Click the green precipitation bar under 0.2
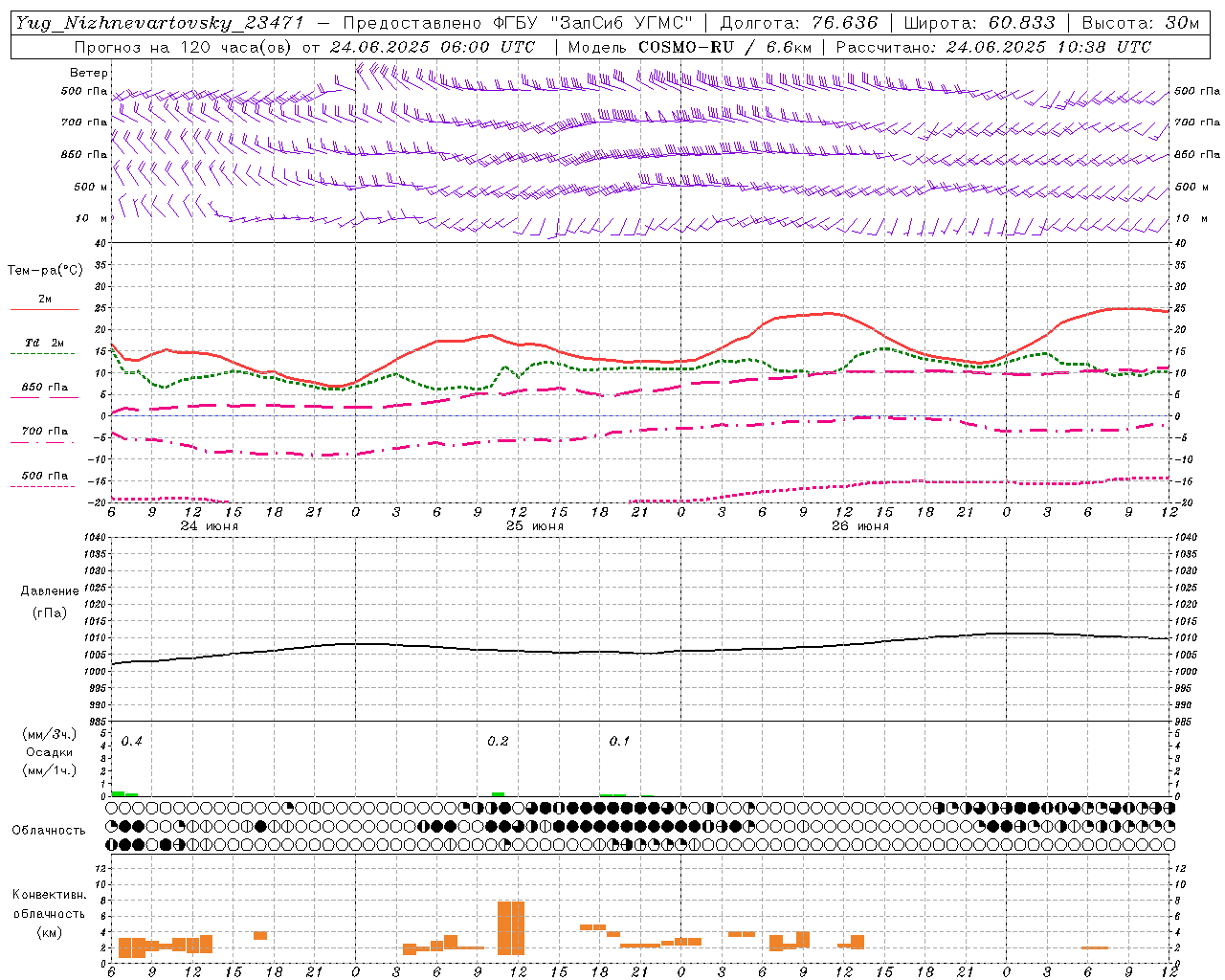 pyautogui.click(x=498, y=794)
